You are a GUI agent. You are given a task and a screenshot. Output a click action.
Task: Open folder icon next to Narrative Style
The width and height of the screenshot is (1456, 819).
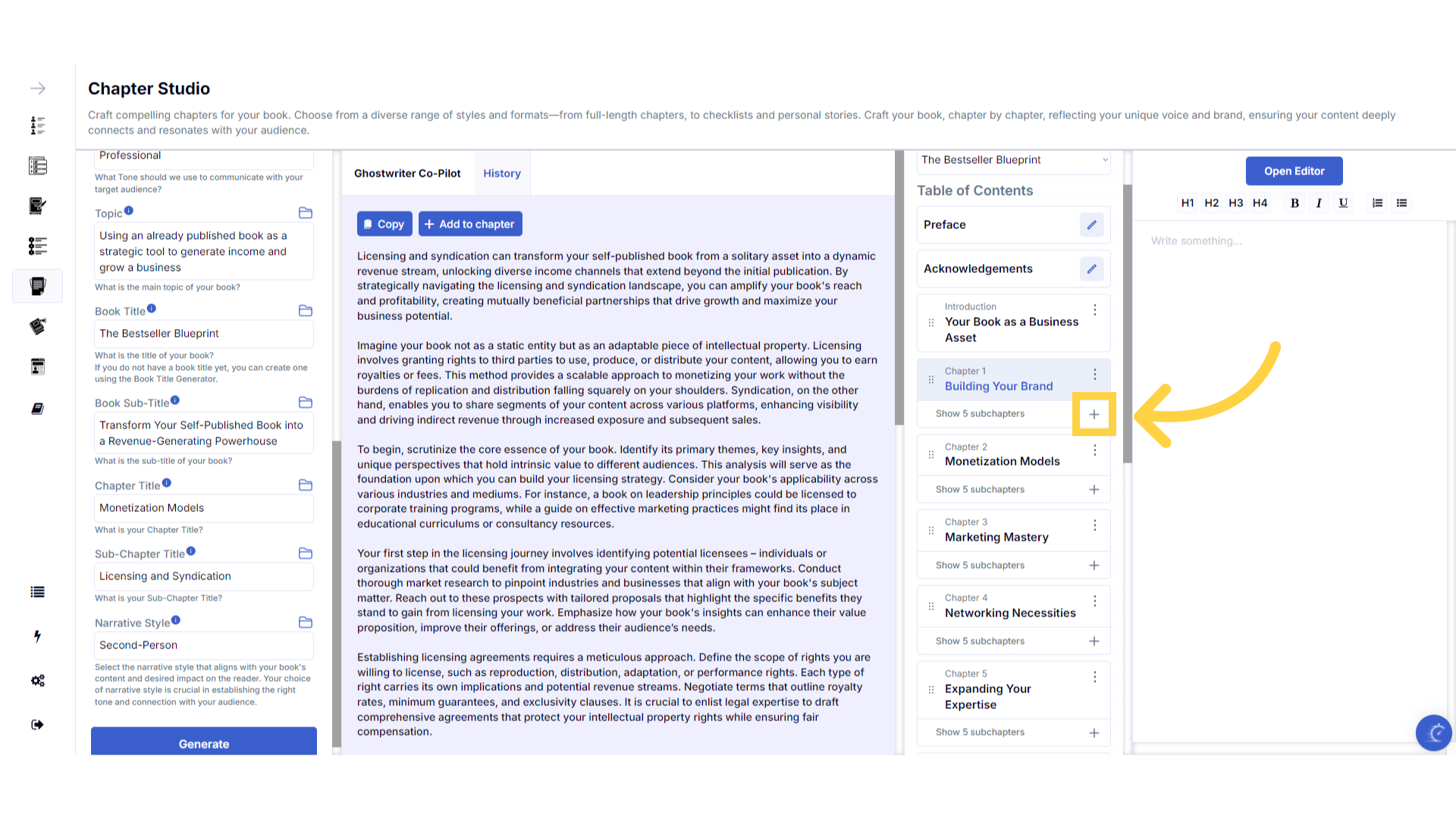tap(306, 623)
